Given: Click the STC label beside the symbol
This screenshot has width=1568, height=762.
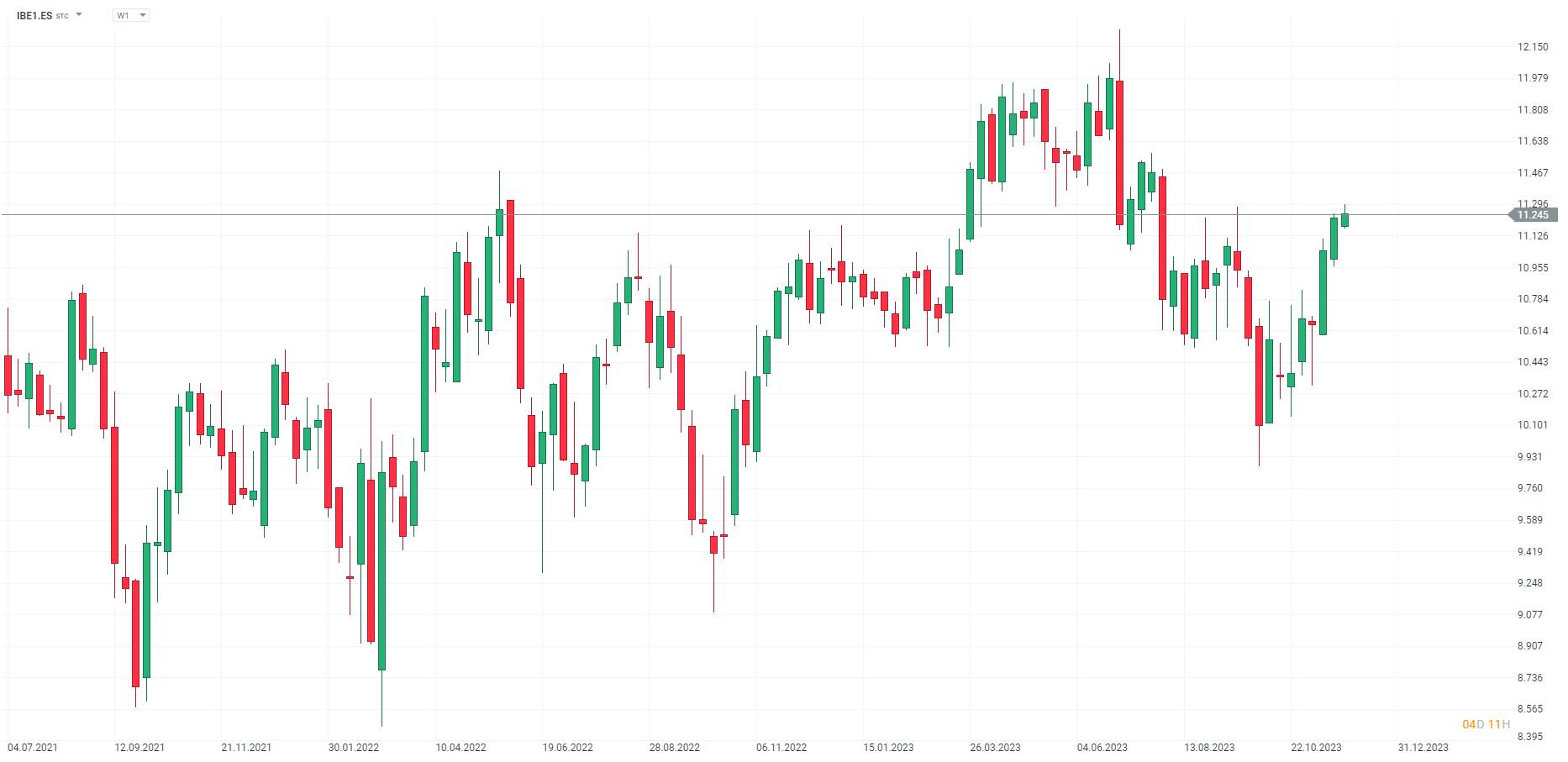Looking at the screenshot, I should (62, 16).
